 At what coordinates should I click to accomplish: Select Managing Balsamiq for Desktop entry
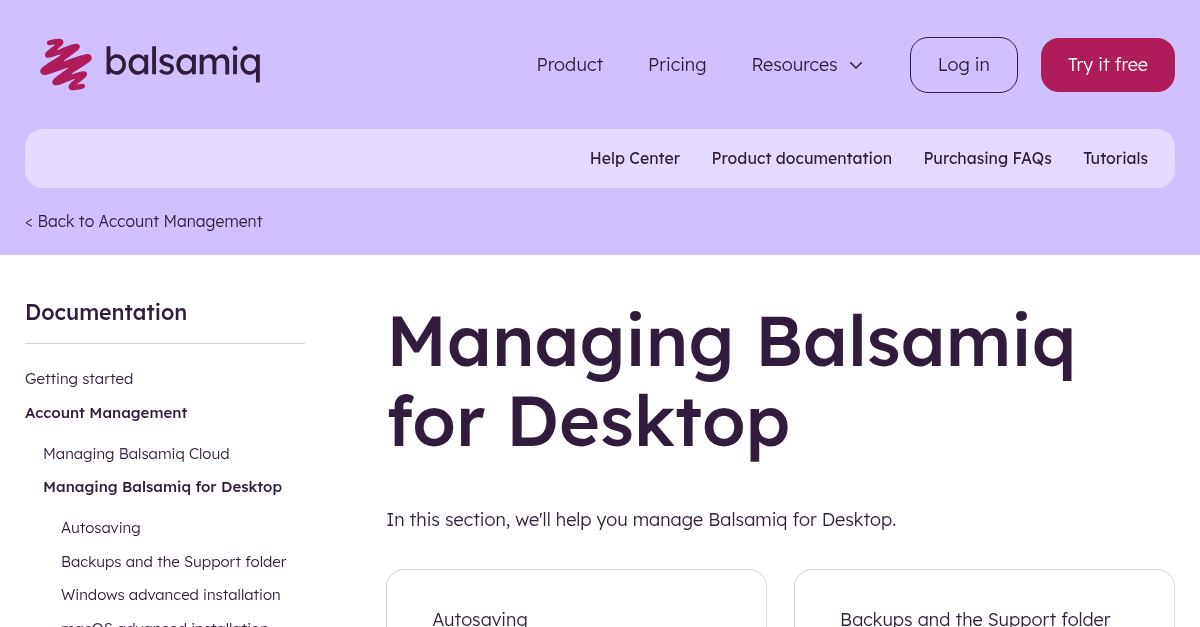coord(162,486)
